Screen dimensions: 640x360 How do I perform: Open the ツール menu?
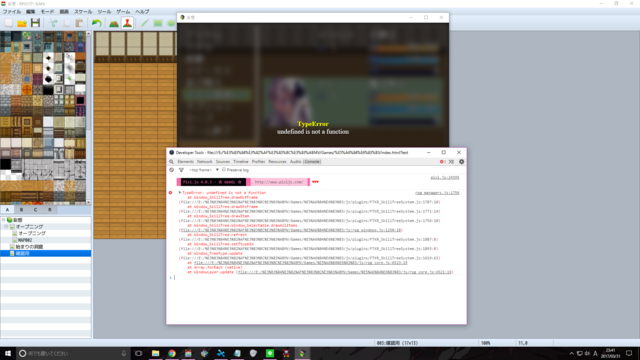click(104, 12)
